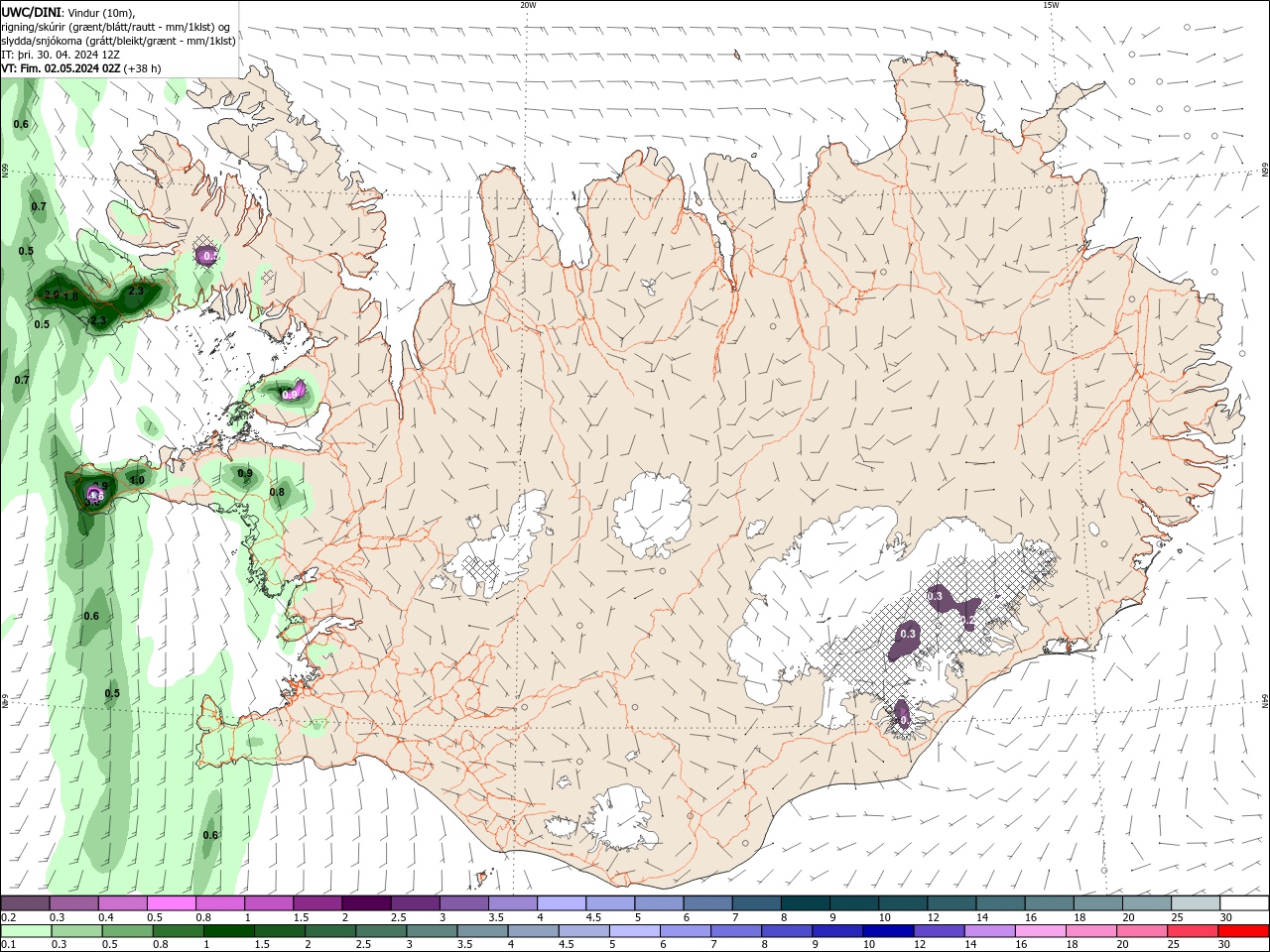Click the snow legend swatch between 4 and 4.5

coord(561,903)
